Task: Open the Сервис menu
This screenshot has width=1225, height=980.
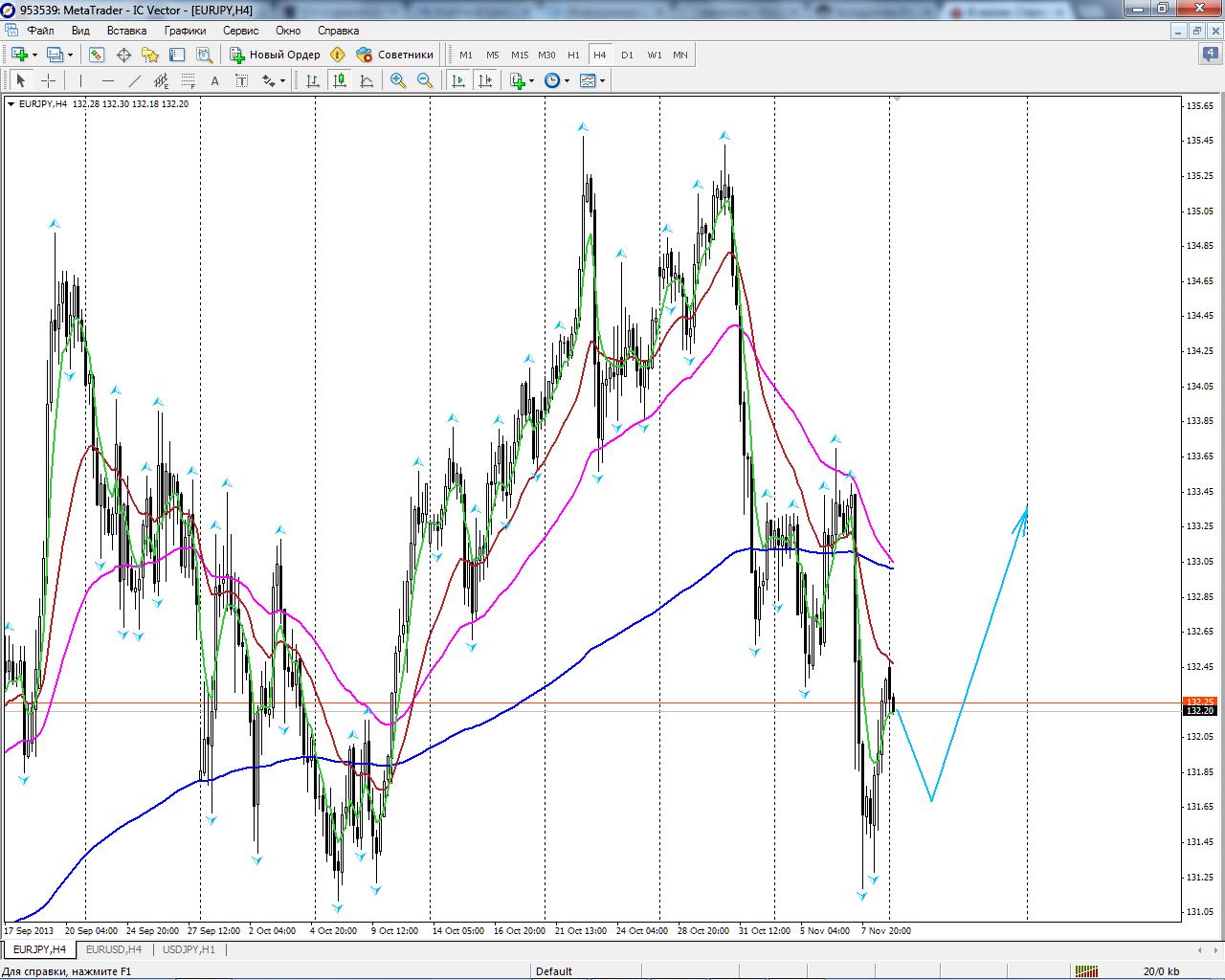Action: coord(240,31)
